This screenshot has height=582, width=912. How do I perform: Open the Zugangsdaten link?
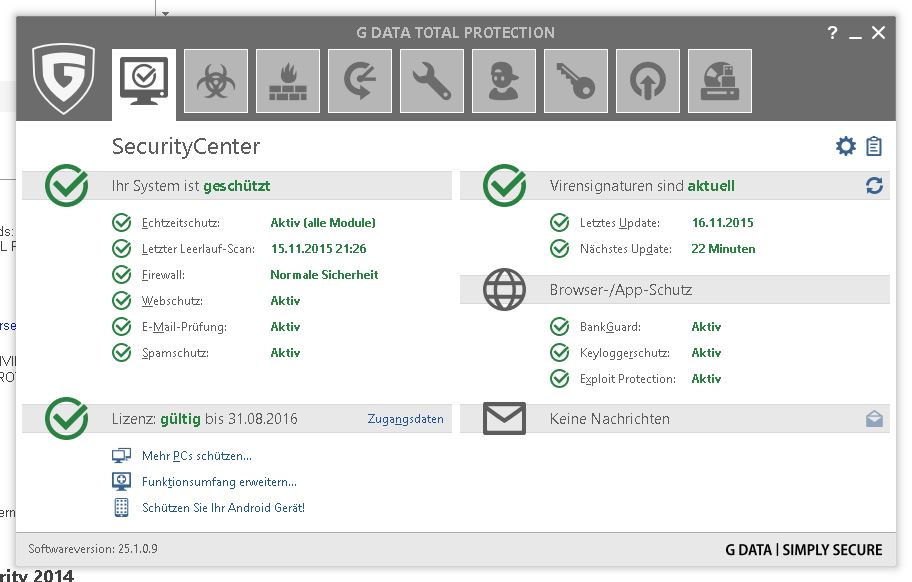405,419
